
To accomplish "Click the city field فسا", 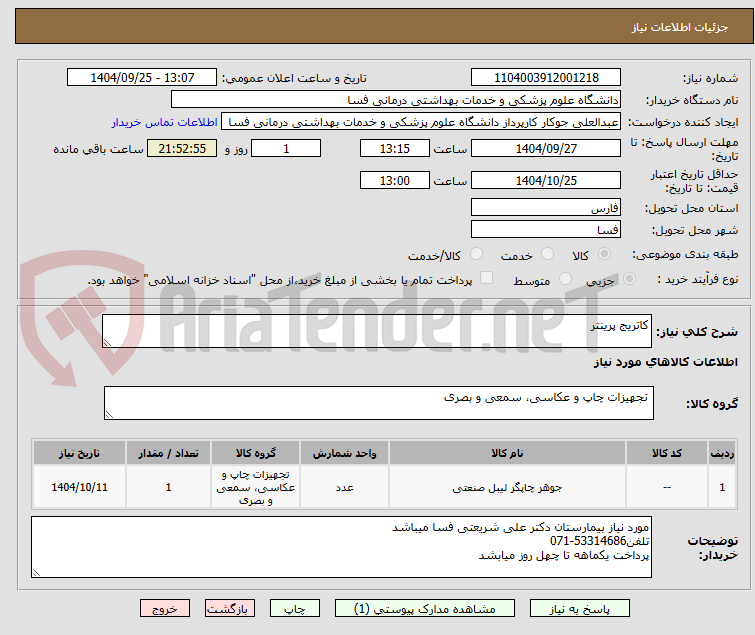I will point(546,229).
